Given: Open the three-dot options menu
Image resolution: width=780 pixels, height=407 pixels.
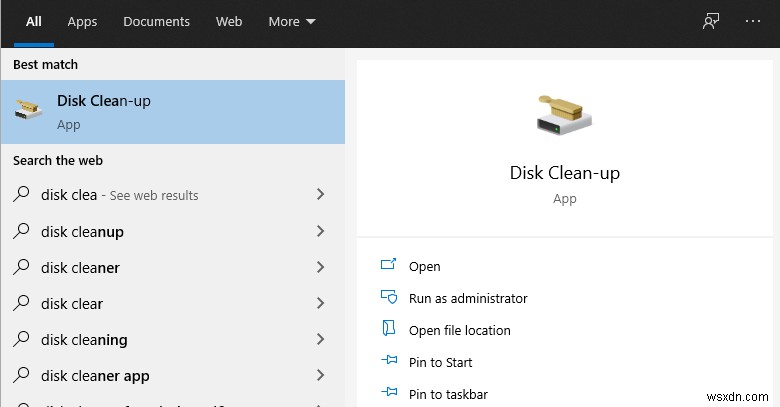Looking at the screenshot, I should 753,21.
